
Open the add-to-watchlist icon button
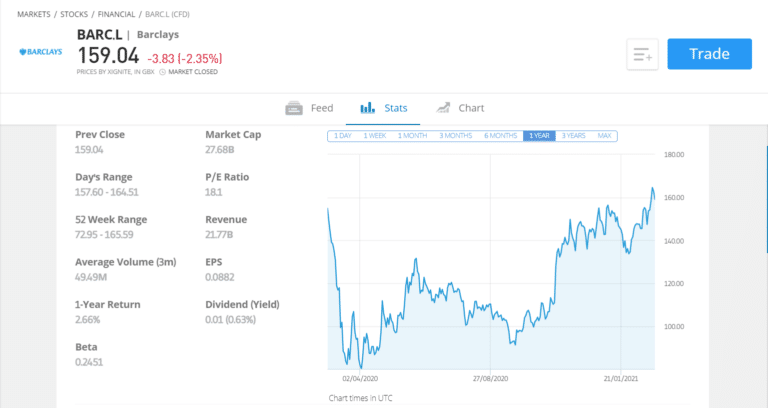pyautogui.click(x=642, y=54)
